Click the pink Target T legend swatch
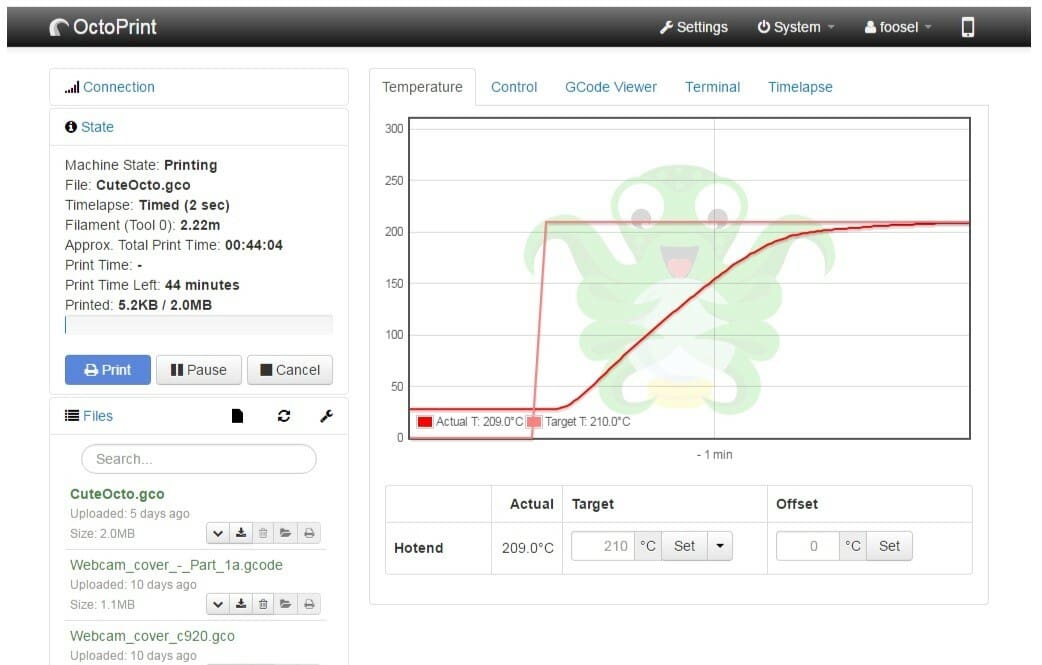The width and height of the screenshot is (1042, 665). pyautogui.click(x=534, y=422)
